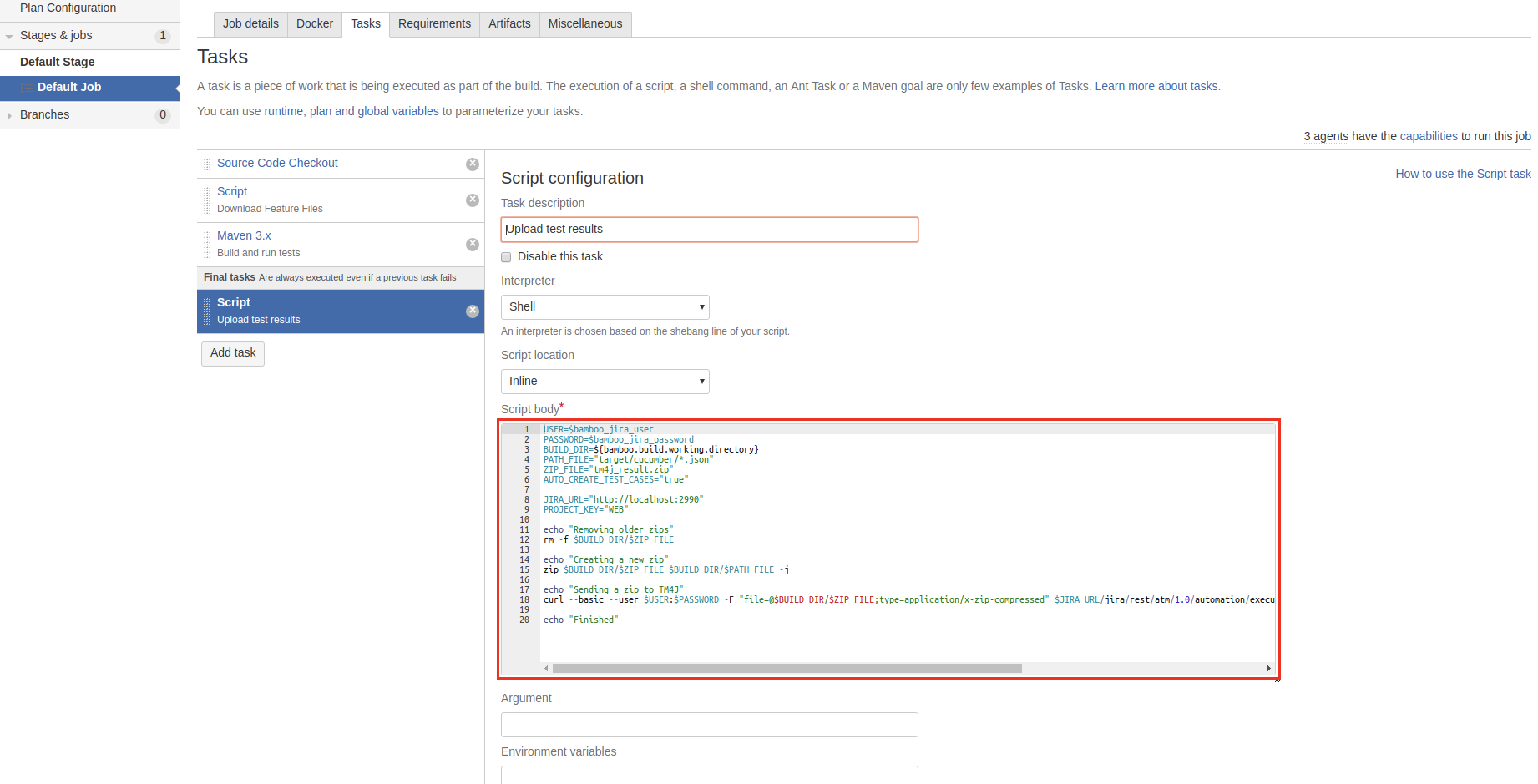
Task: Click the script body resize grip
Action: tap(1277, 680)
